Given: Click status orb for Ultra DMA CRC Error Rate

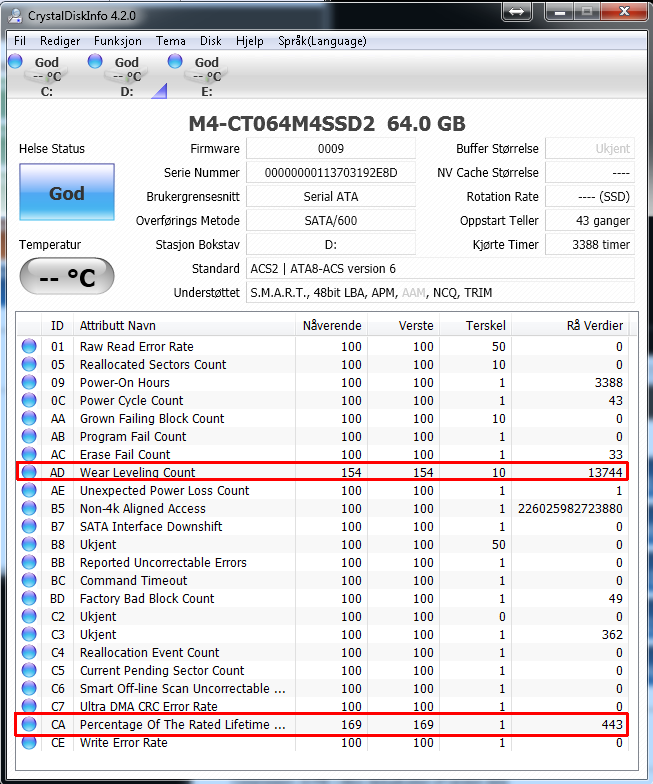Looking at the screenshot, I should click(29, 706).
